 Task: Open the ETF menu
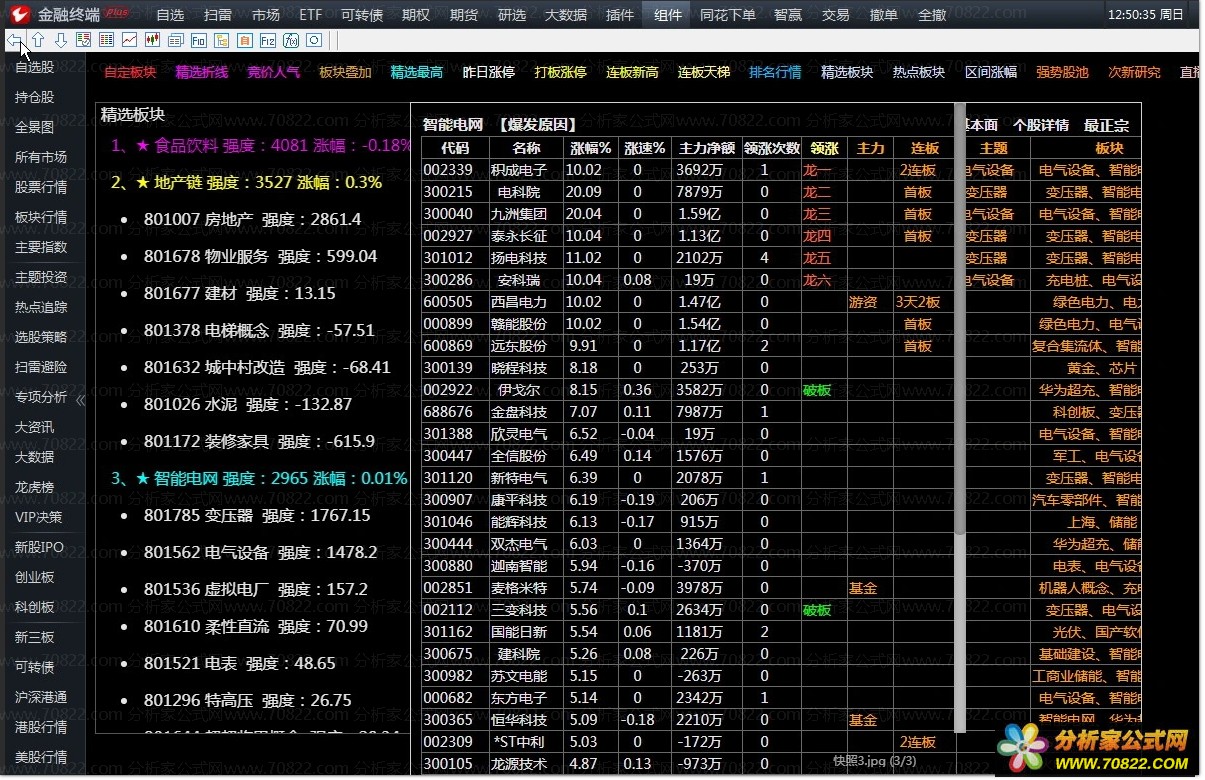pos(311,15)
